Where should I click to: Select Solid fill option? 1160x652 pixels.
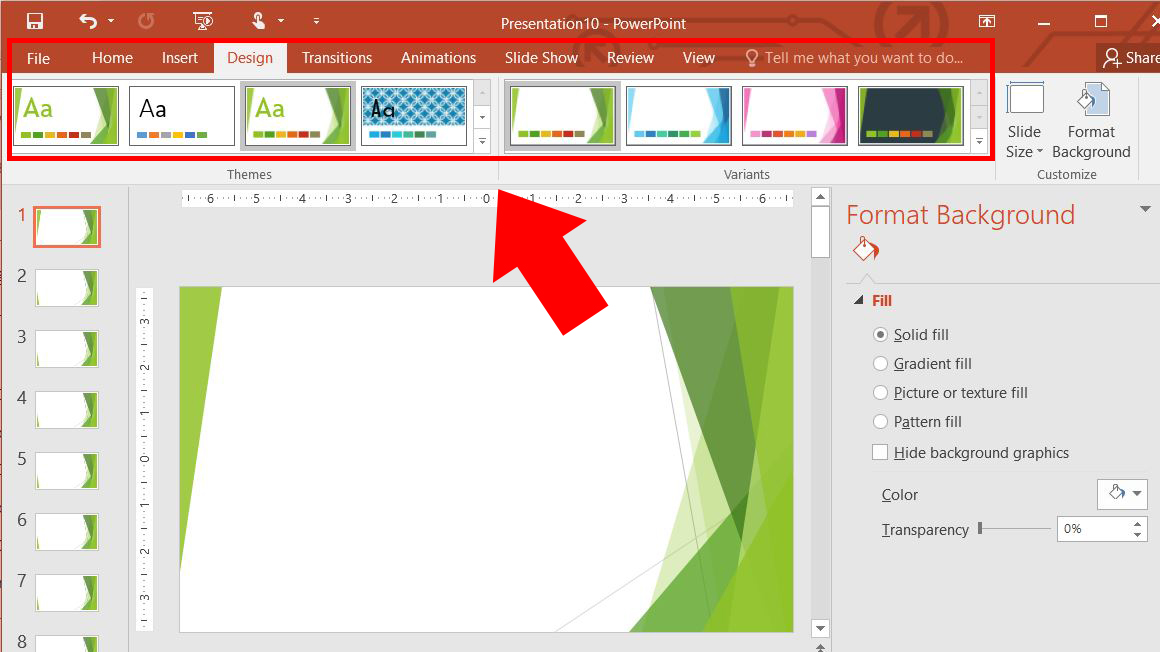880,335
